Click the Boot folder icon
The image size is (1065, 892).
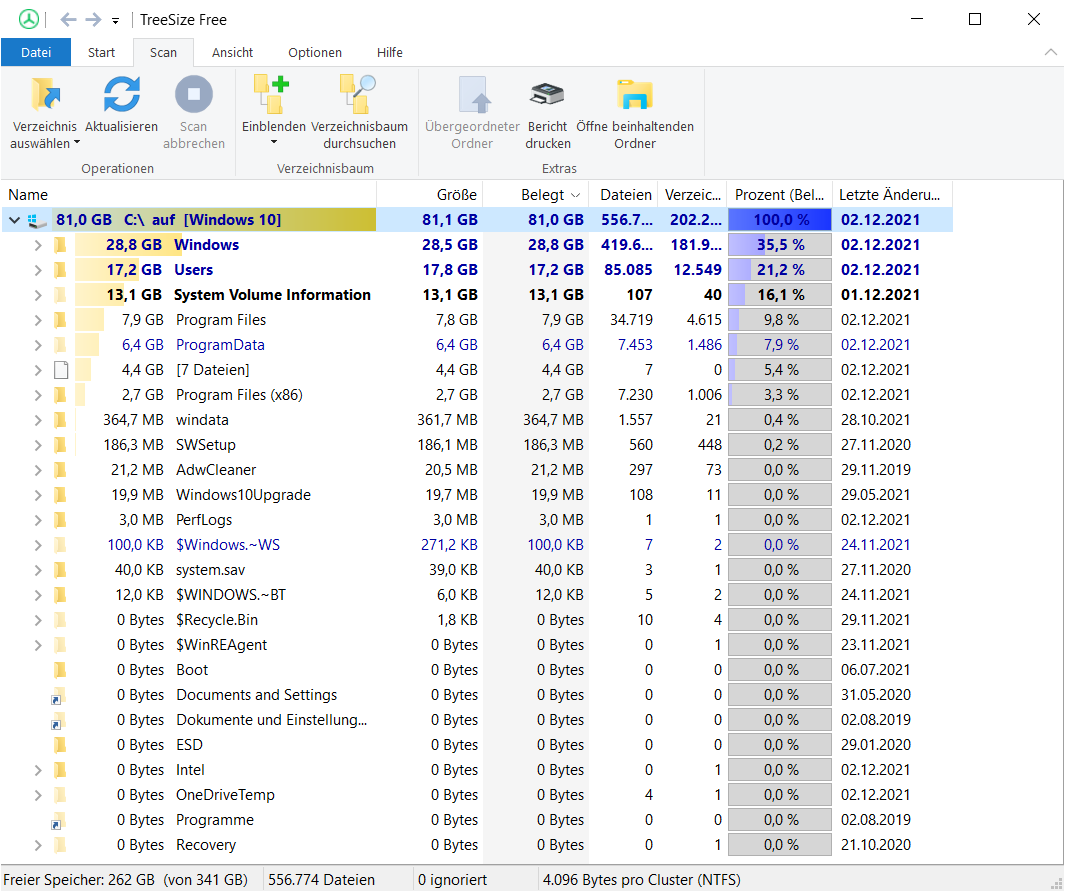click(60, 671)
